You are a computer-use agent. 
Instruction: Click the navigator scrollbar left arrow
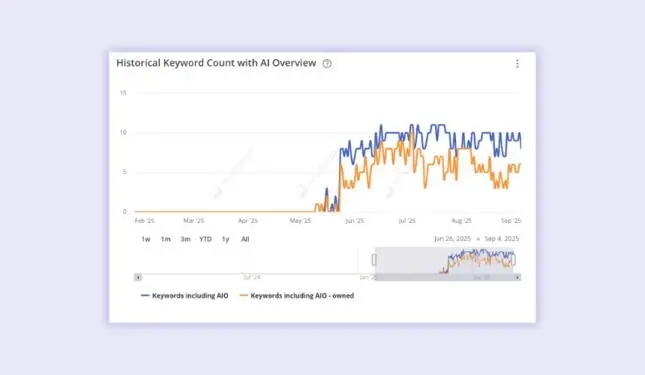tap(138, 278)
